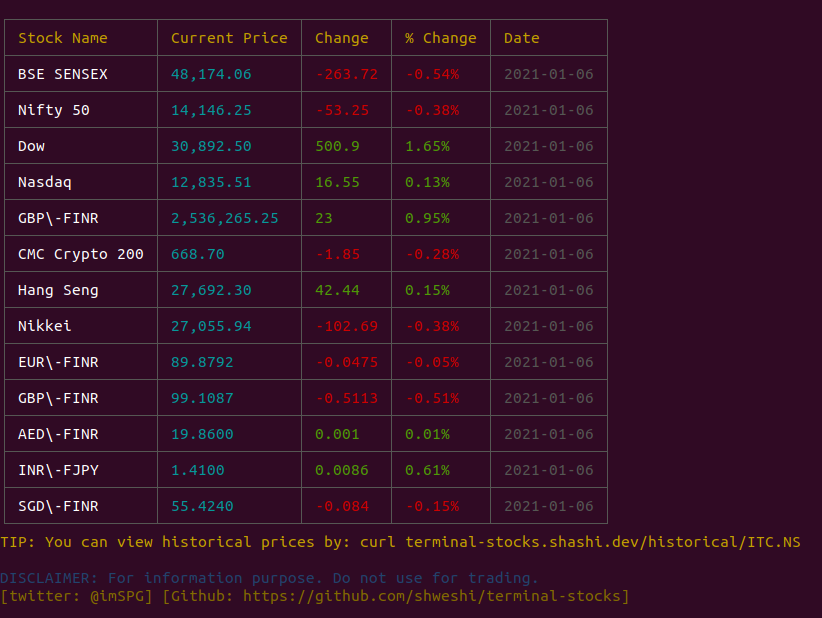
Task: Click the Current Price column header
Action: 227,37
